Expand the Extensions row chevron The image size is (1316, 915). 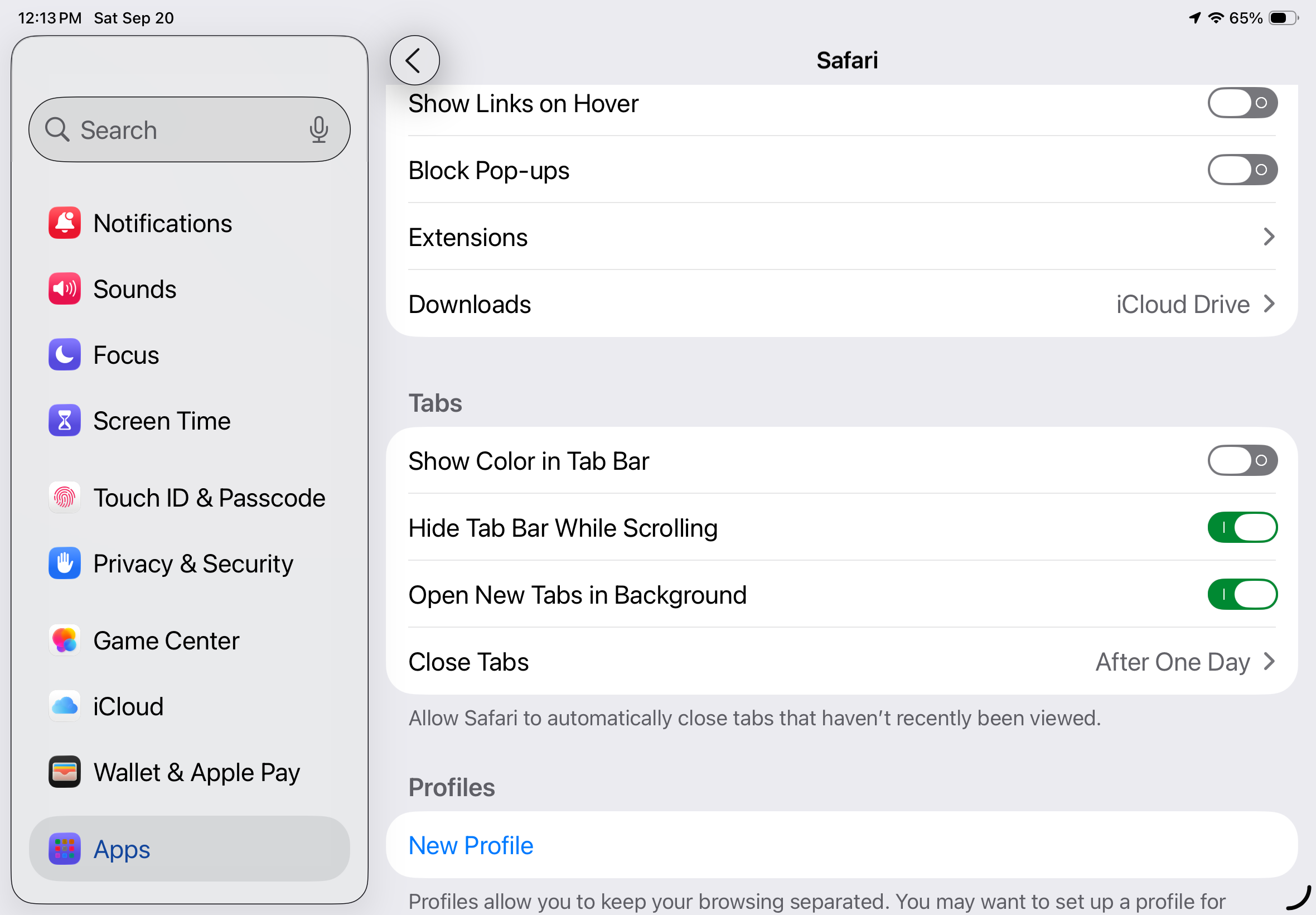click(1268, 237)
